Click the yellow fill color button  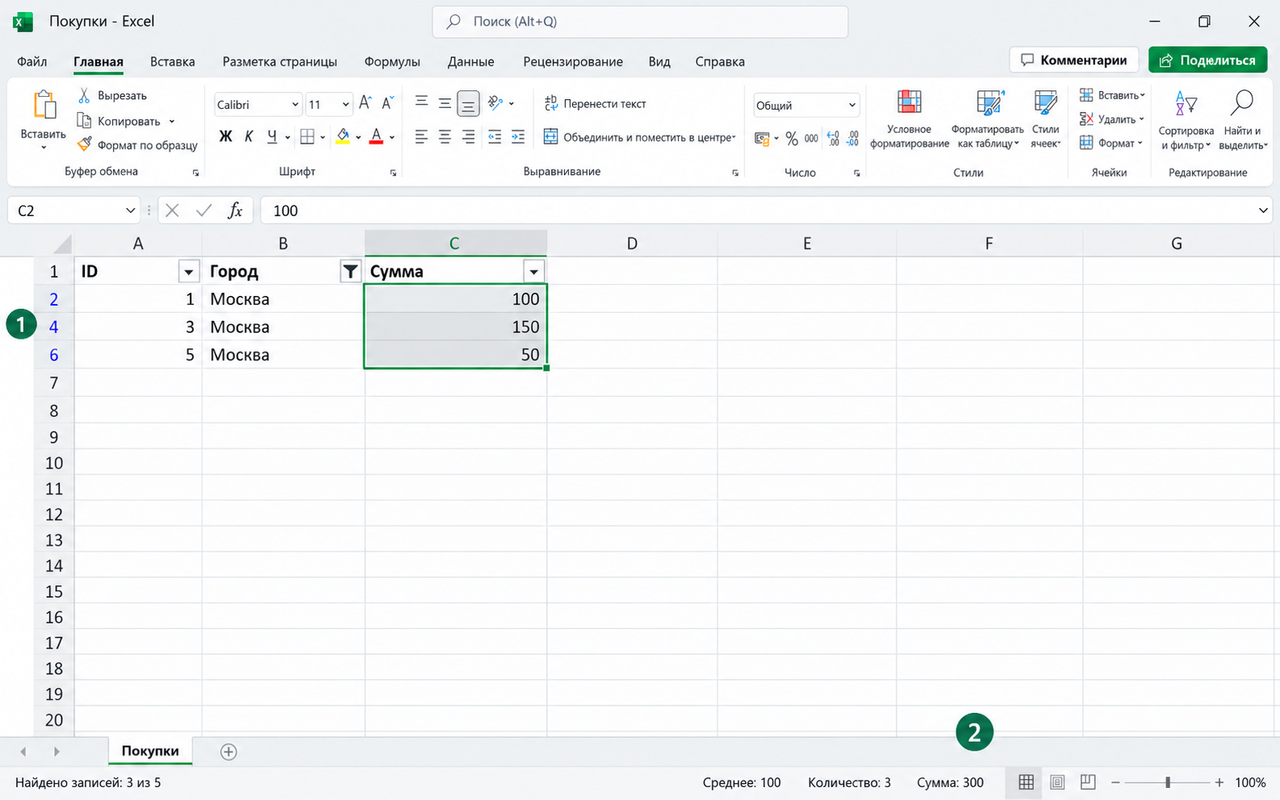click(x=343, y=137)
